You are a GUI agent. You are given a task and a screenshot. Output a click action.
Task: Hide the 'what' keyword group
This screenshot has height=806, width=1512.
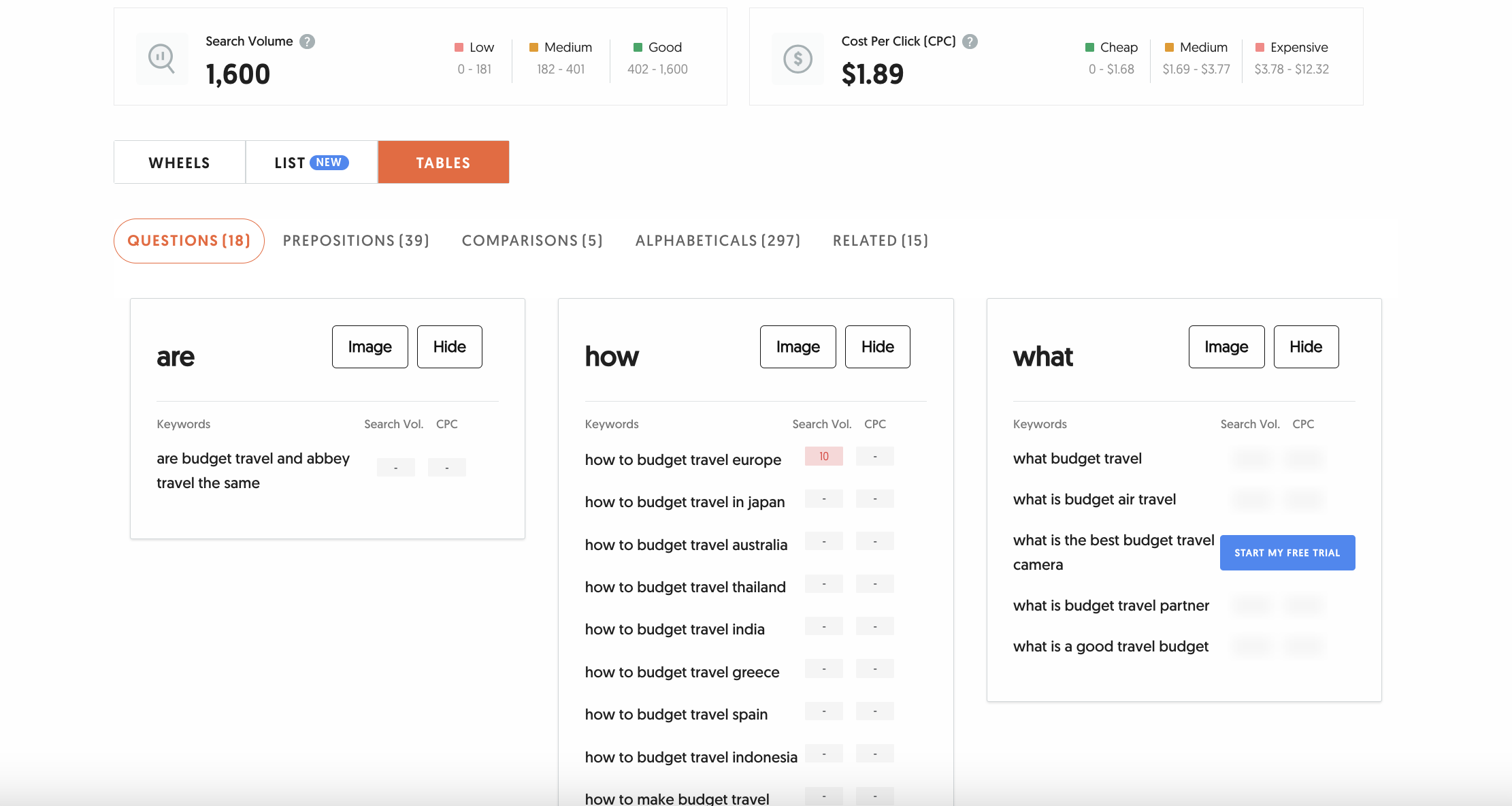(x=1305, y=346)
